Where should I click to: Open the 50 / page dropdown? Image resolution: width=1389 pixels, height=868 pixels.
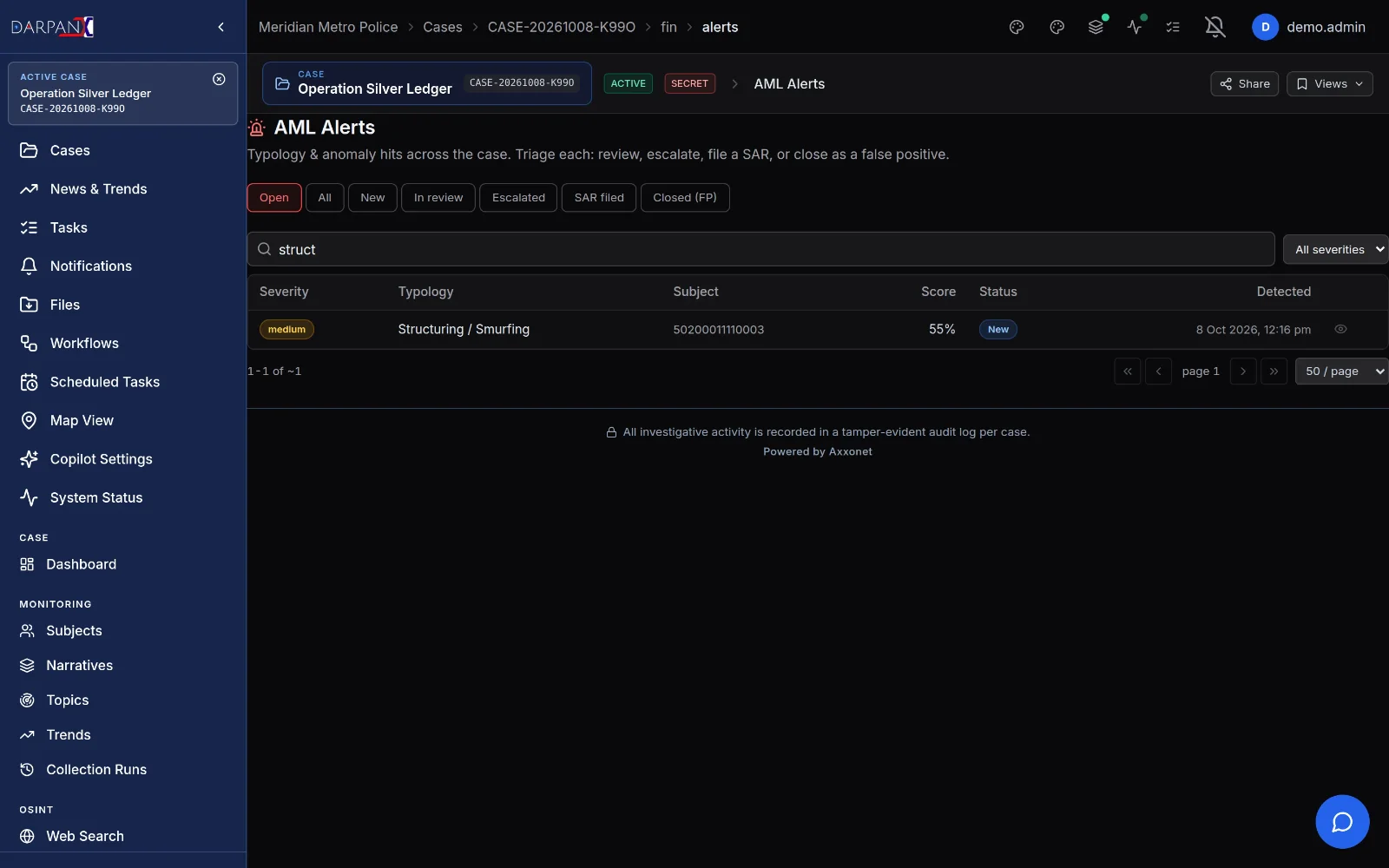click(x=1342, y=371)
